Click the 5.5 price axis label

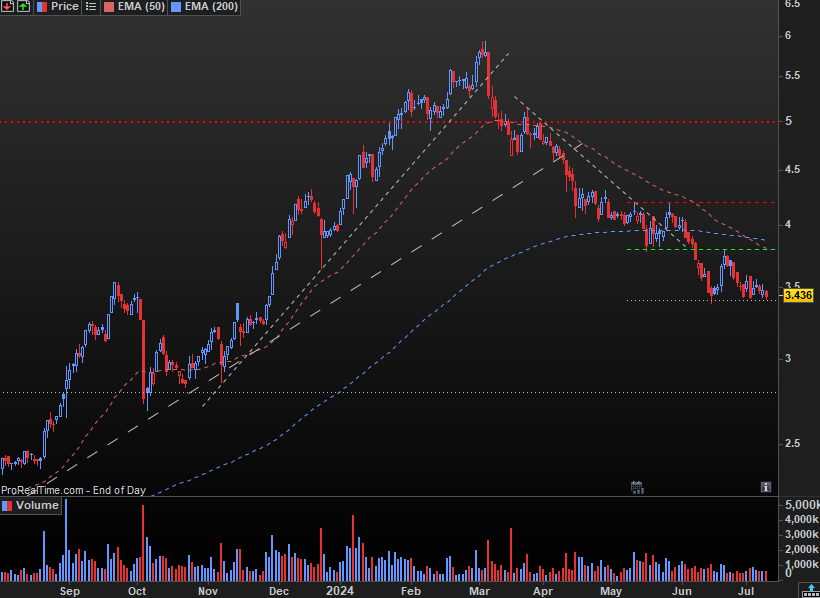click(792, 76)
